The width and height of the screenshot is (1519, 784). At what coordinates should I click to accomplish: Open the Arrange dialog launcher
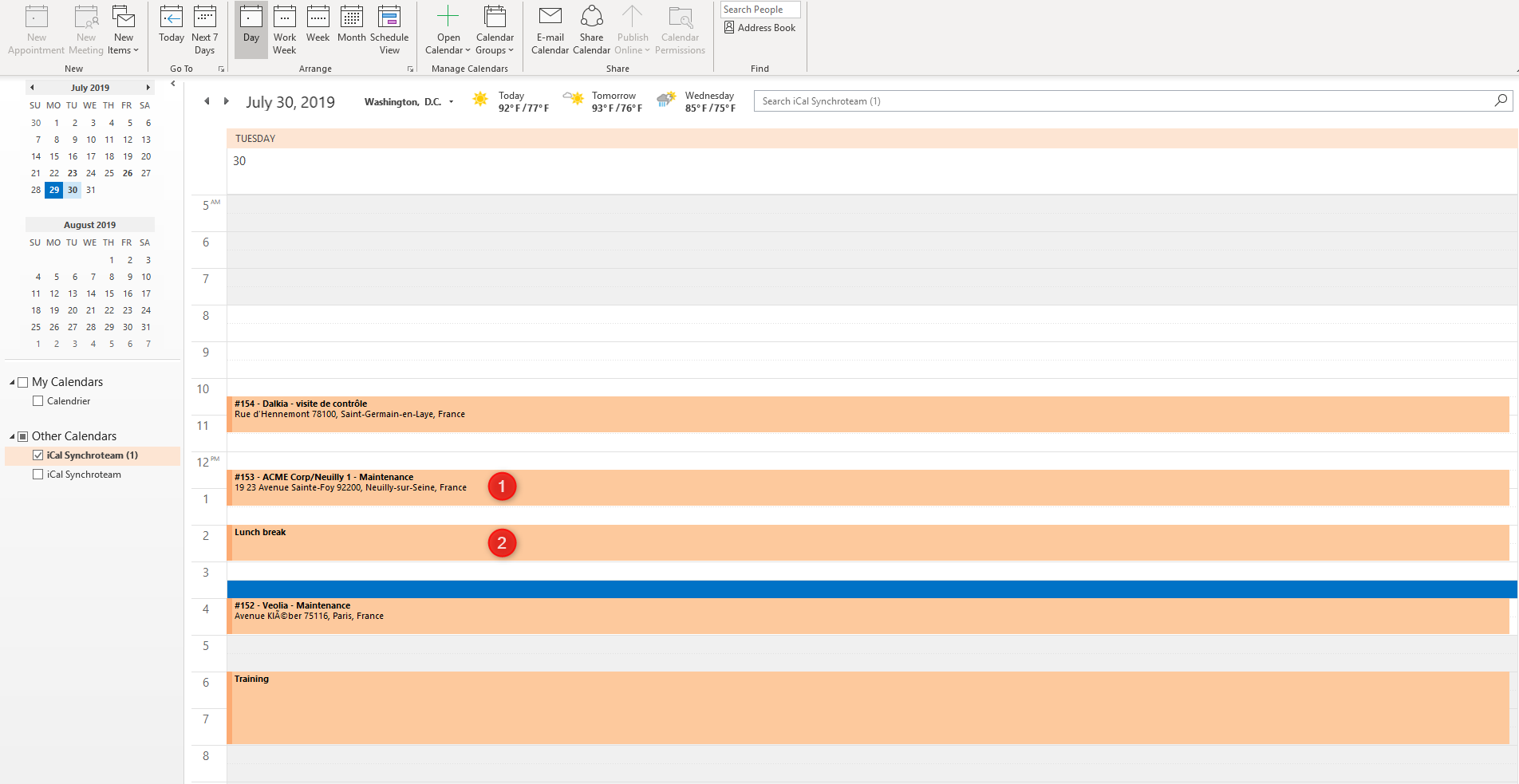(x=411, y=69)
